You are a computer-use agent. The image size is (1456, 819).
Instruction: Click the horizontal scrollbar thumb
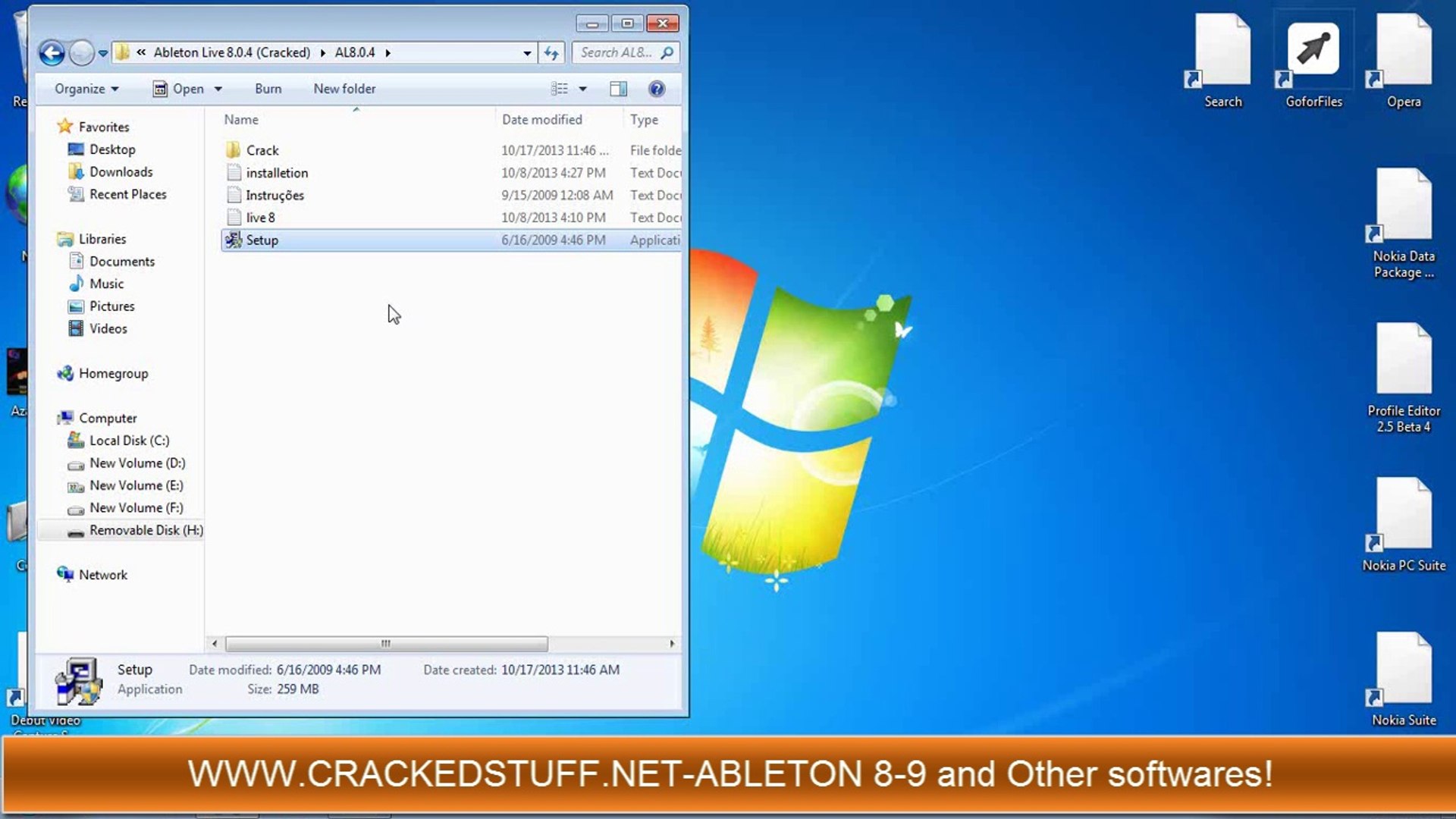pos(386,644)
